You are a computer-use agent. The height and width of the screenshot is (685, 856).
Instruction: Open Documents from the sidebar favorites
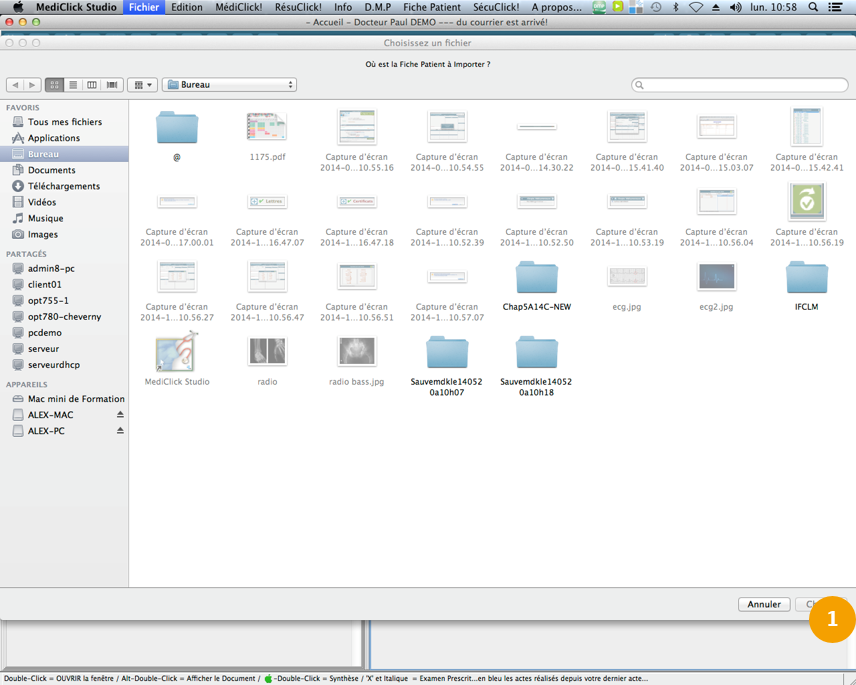pos(51,170)
